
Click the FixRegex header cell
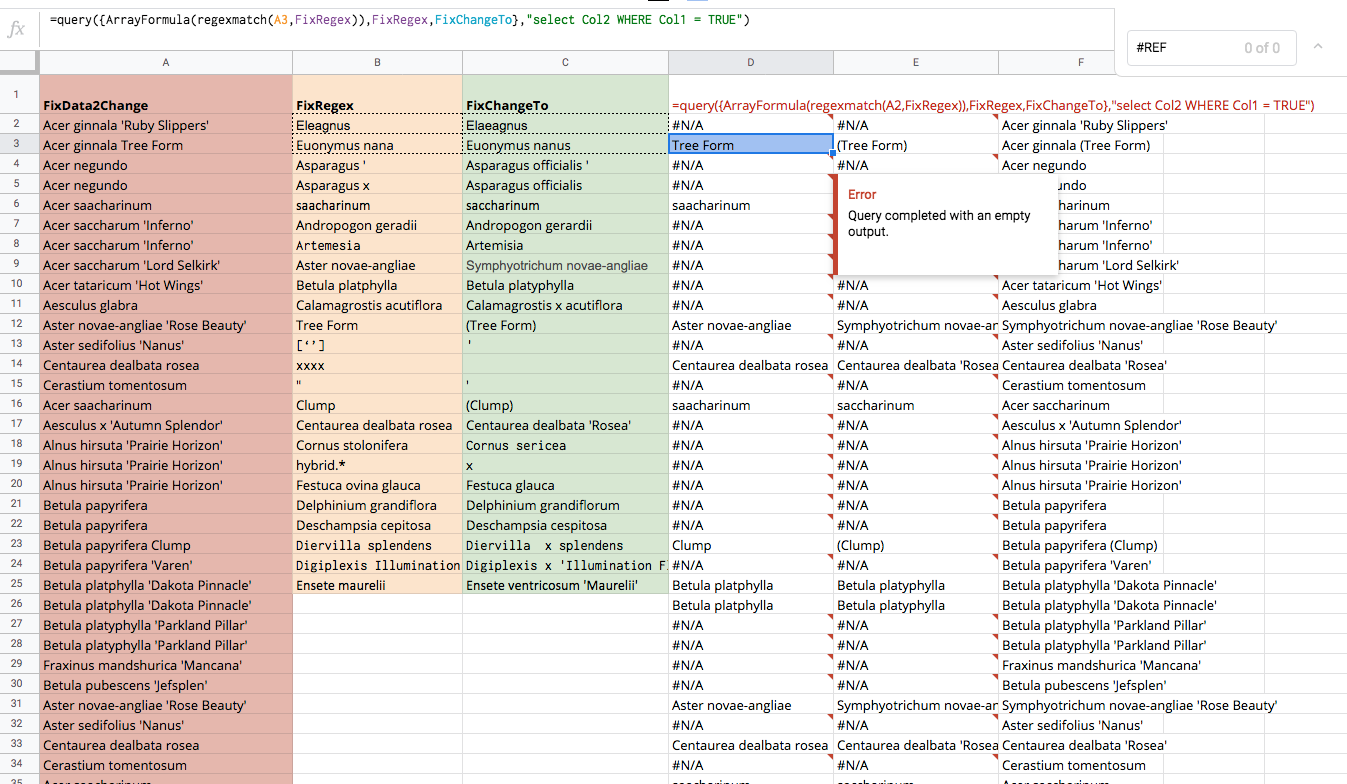point(377,95)
